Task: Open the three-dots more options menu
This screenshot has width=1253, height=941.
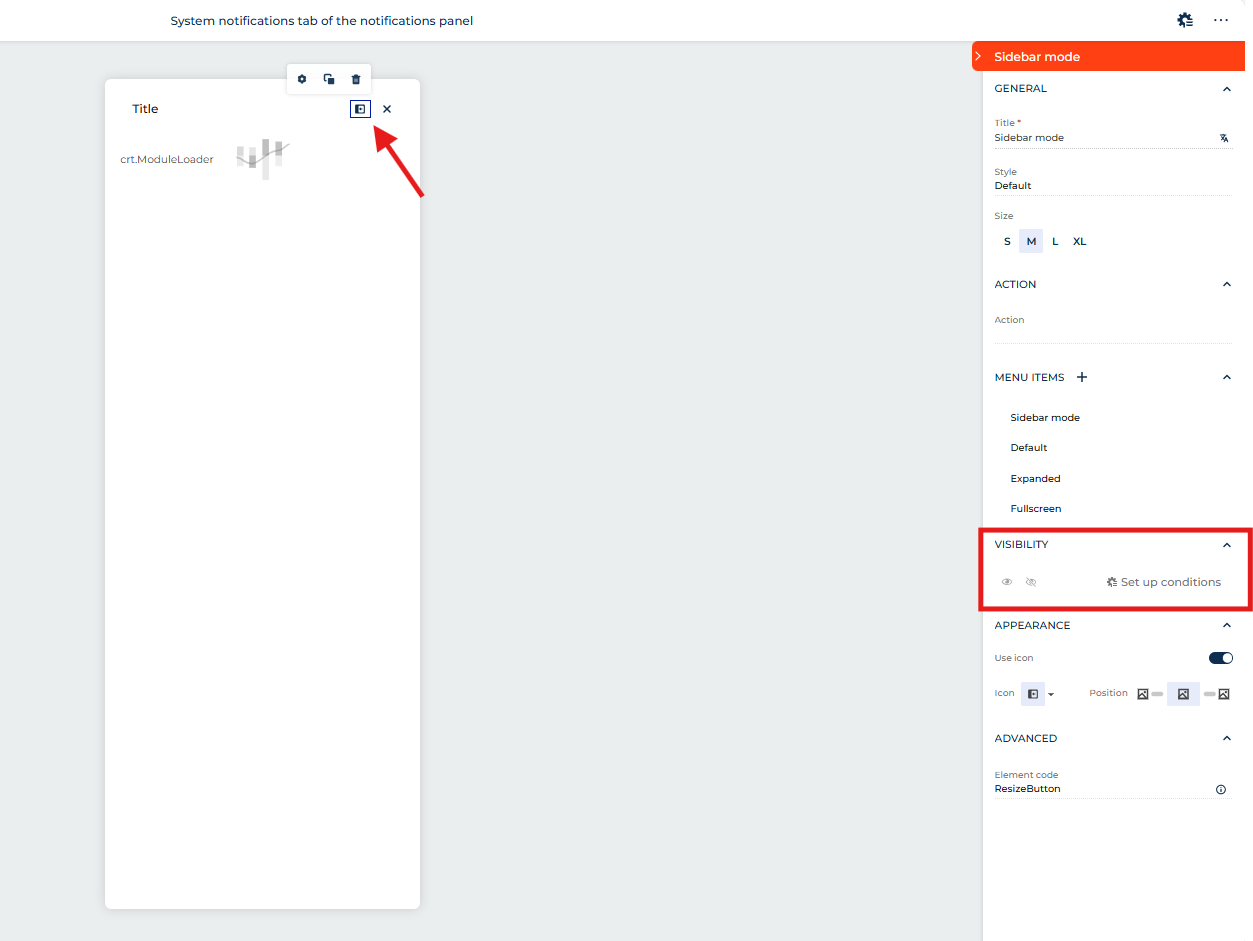Action: click(1221, 20)
